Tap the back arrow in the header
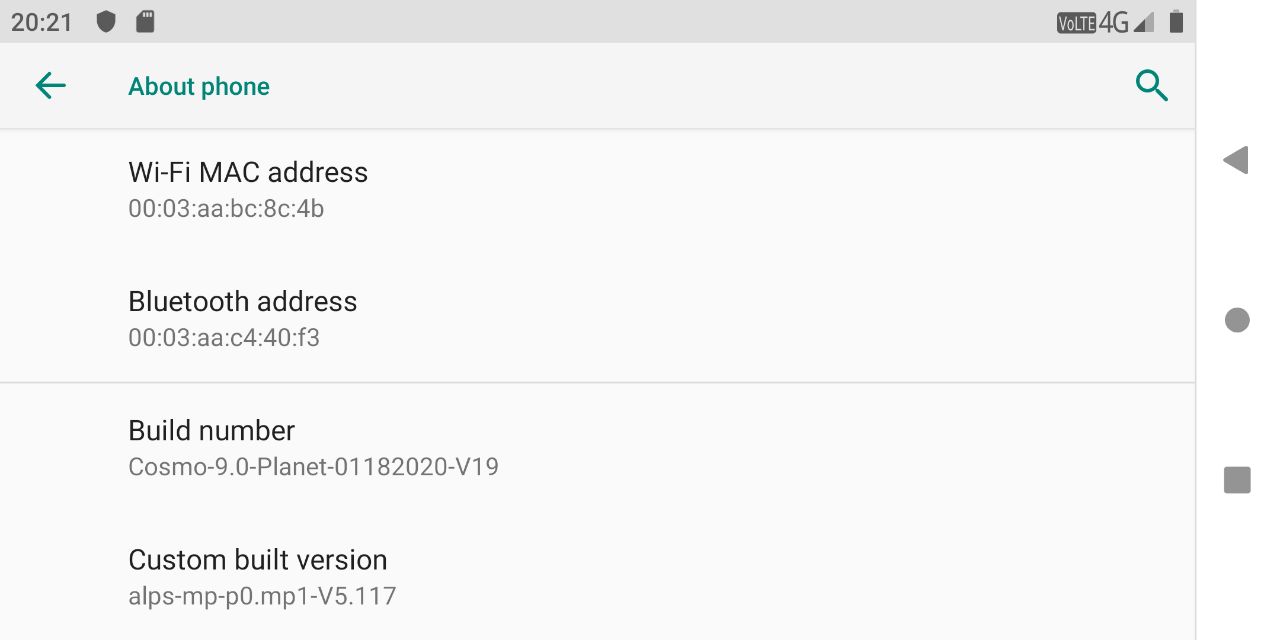This screenshot has height=640, width=1280. point(50,86)
